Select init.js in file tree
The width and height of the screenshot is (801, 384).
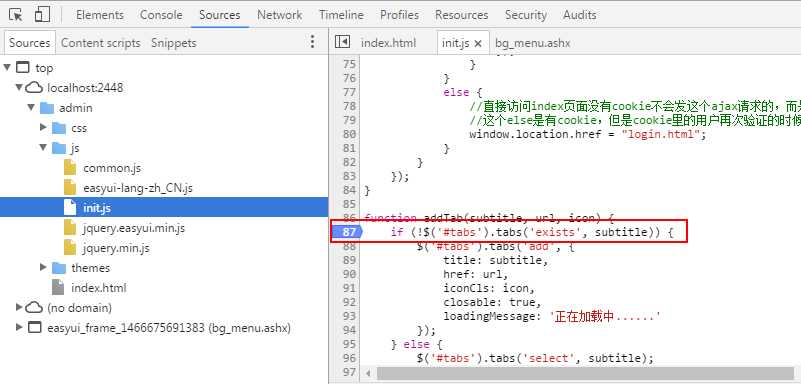click(97, 207)
